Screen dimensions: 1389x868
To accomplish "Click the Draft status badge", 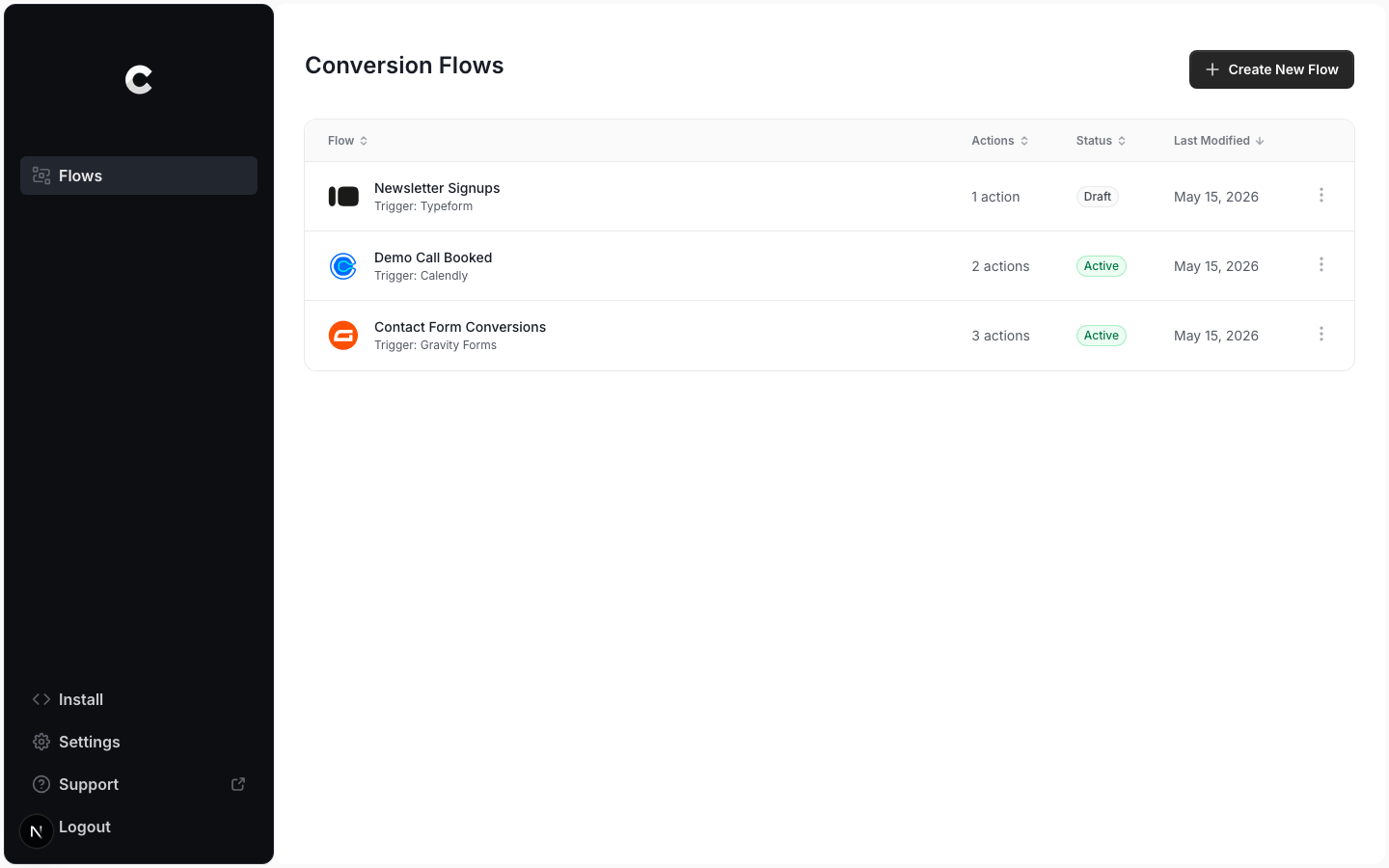I will pyautogui.click(x=1098, y=197).
